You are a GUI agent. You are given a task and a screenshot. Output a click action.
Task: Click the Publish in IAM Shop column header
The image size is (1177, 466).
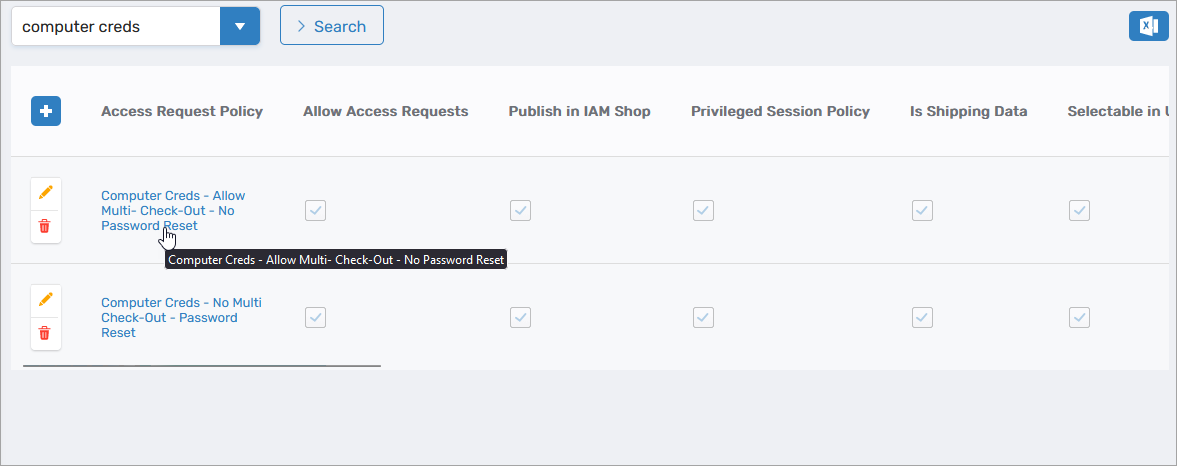[579, 111]
